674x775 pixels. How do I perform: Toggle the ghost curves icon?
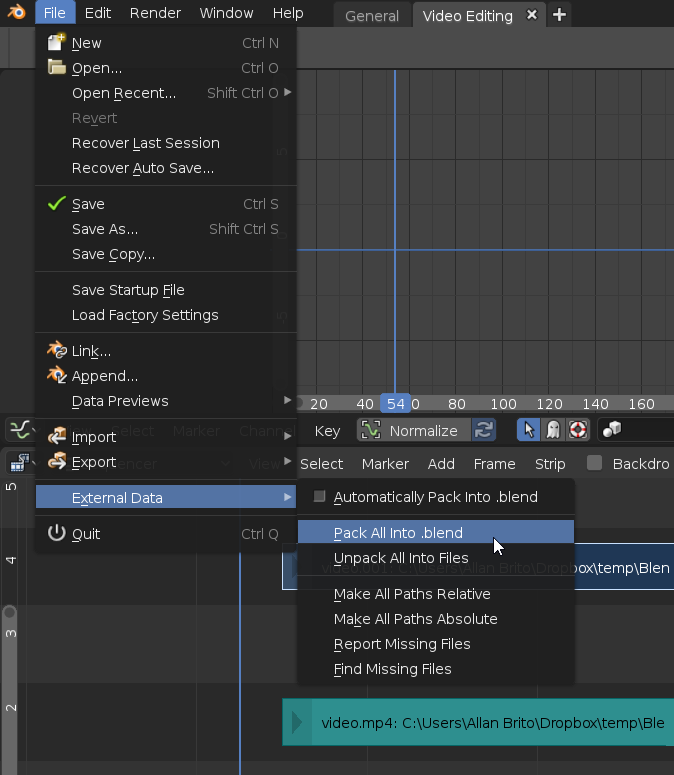point(552,430)
